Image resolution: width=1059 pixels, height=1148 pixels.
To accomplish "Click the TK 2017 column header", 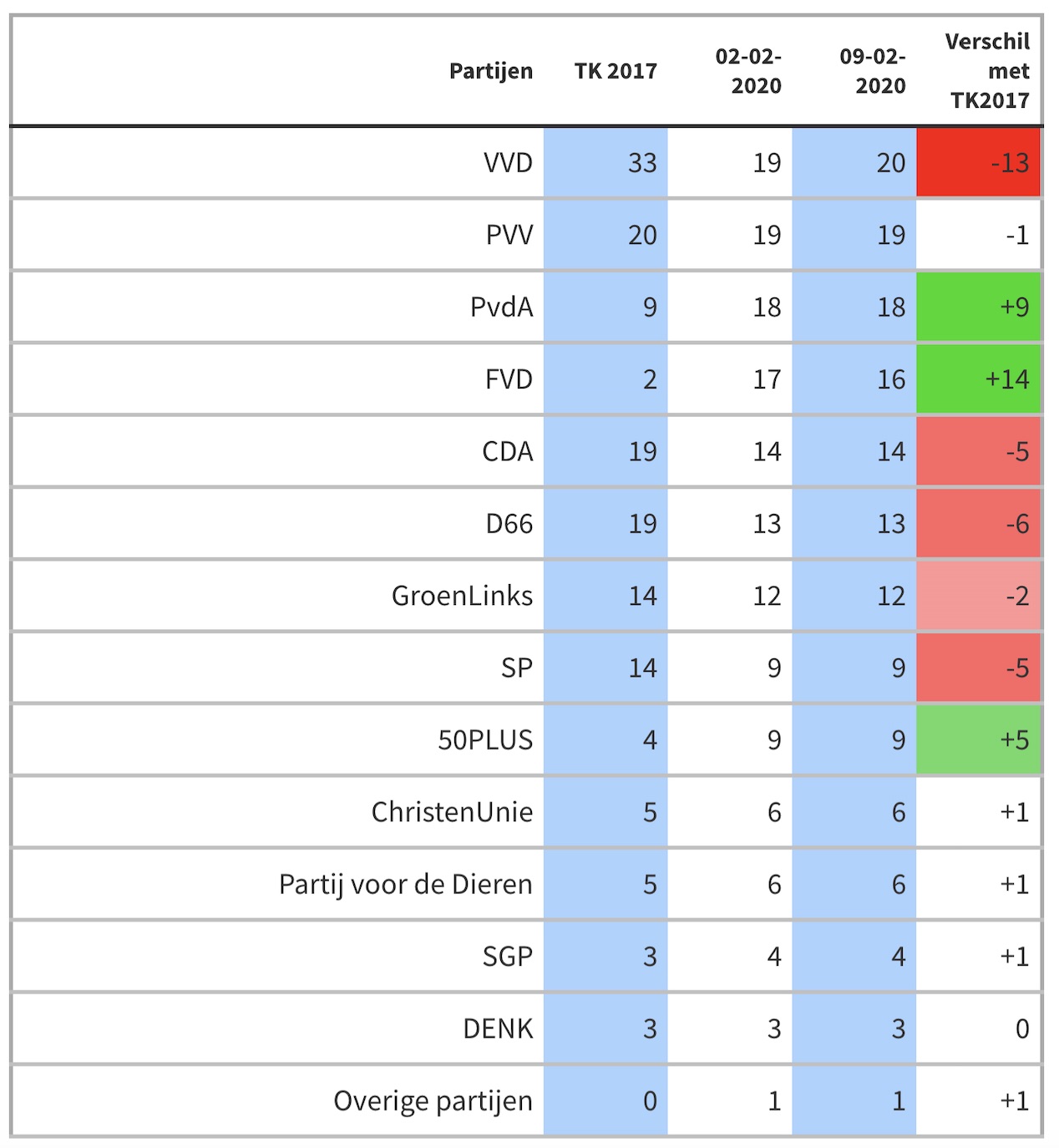I will click(x=616, y=71).
